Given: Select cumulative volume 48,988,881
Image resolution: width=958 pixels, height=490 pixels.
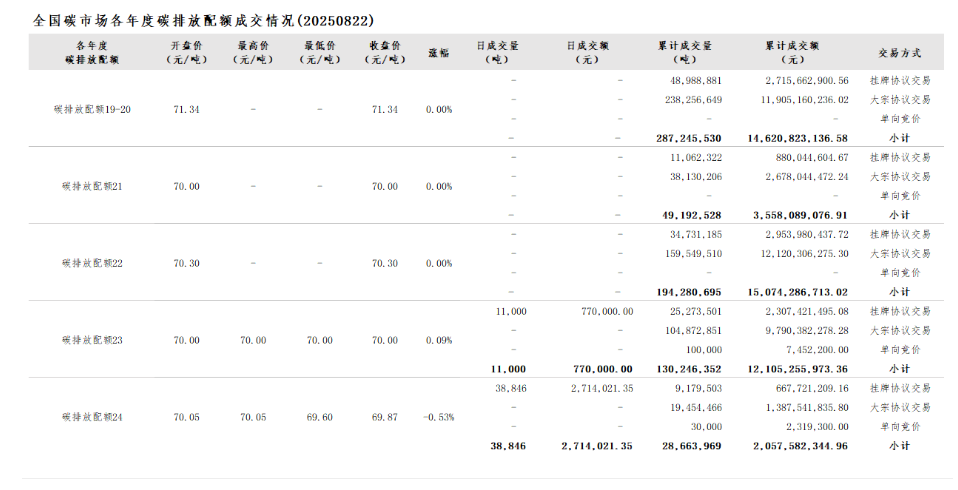Looking at the screenshot, I should 696,80.
